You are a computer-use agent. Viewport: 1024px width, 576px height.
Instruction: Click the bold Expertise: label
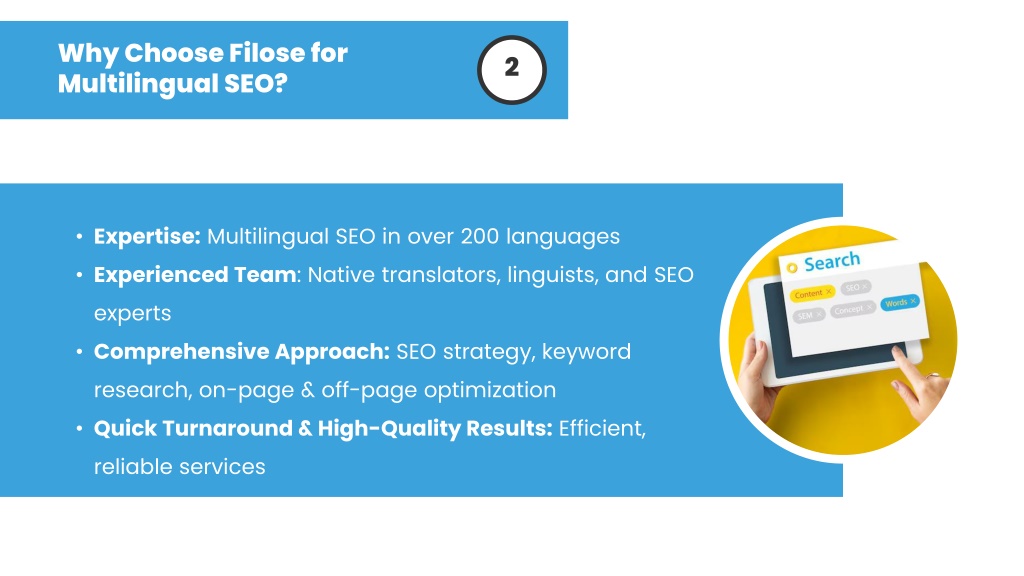[147, 236]
